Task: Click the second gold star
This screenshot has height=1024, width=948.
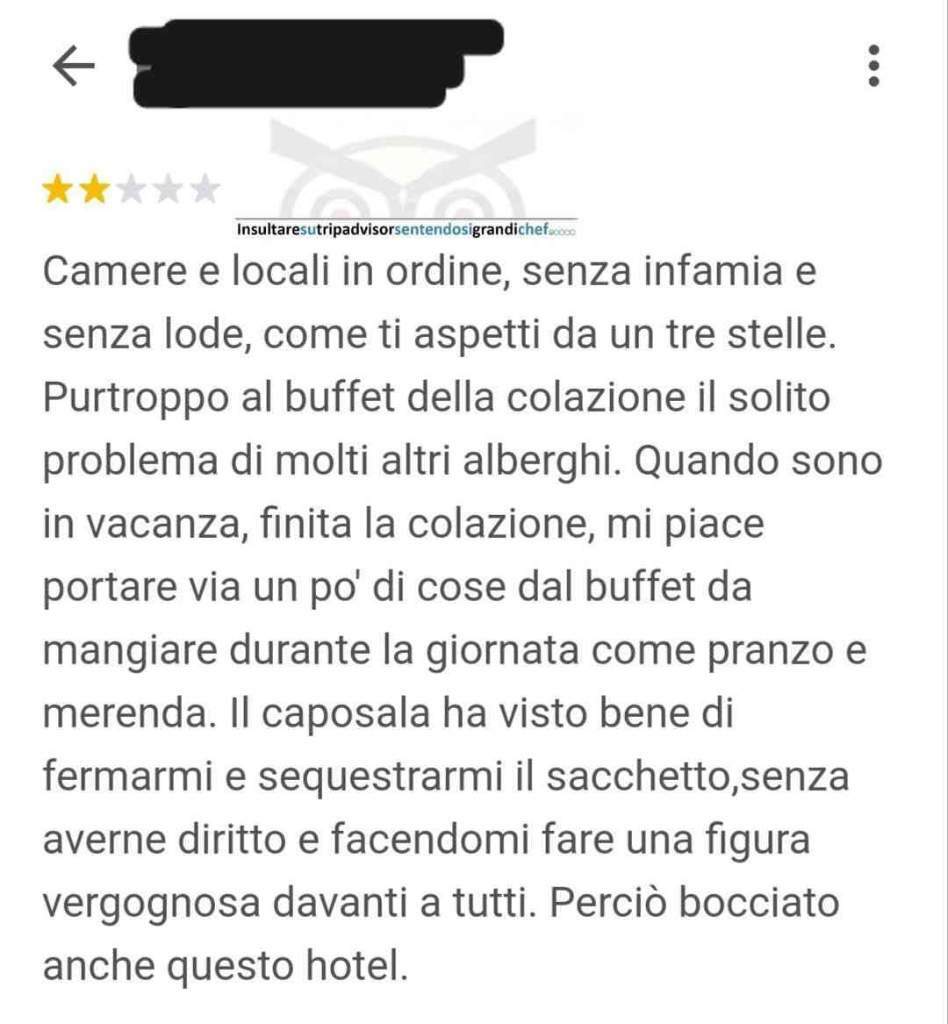Action: (x=94, y=189)
